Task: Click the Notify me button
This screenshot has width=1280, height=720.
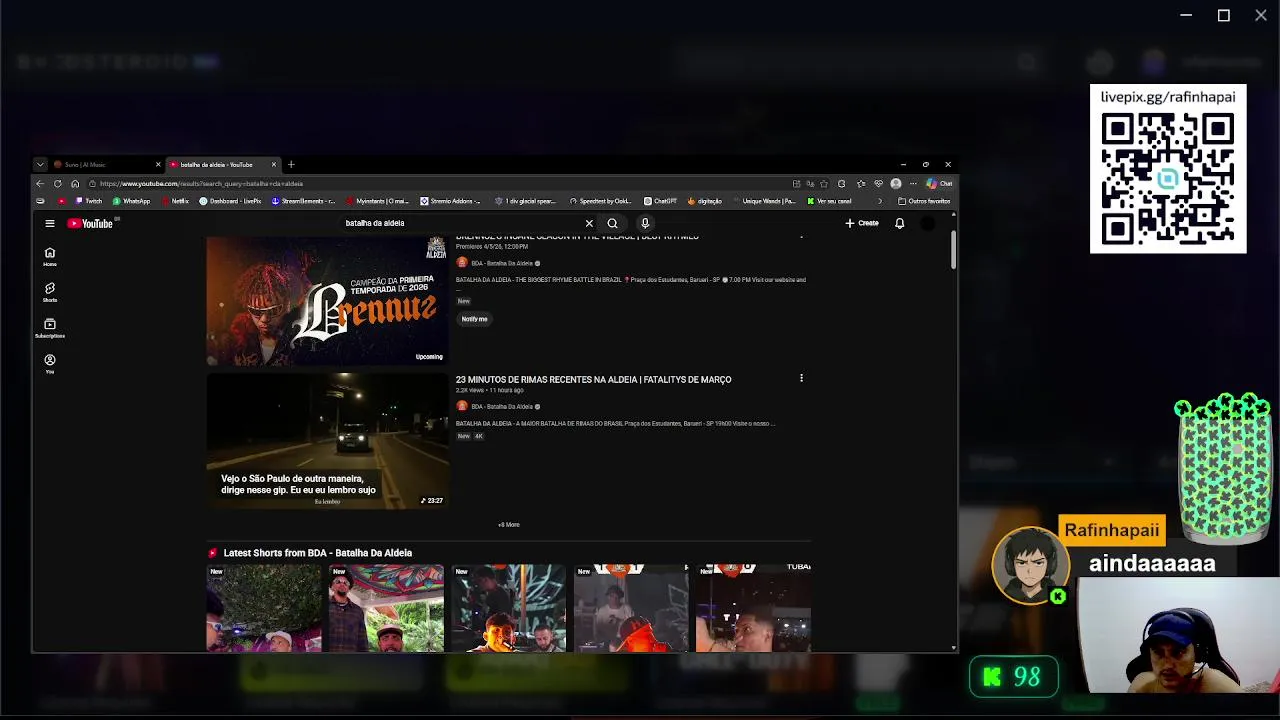Action: point(475,319)
